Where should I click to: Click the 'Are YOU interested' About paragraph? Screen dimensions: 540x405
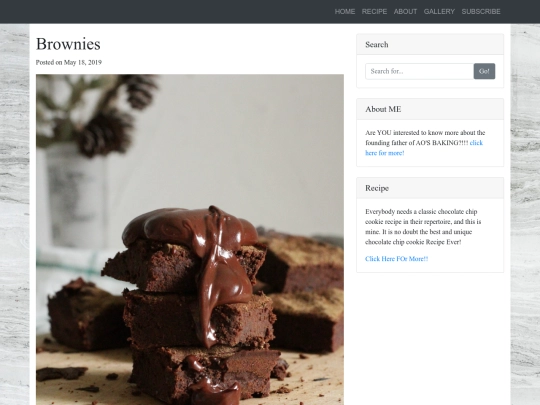[425, 143]
